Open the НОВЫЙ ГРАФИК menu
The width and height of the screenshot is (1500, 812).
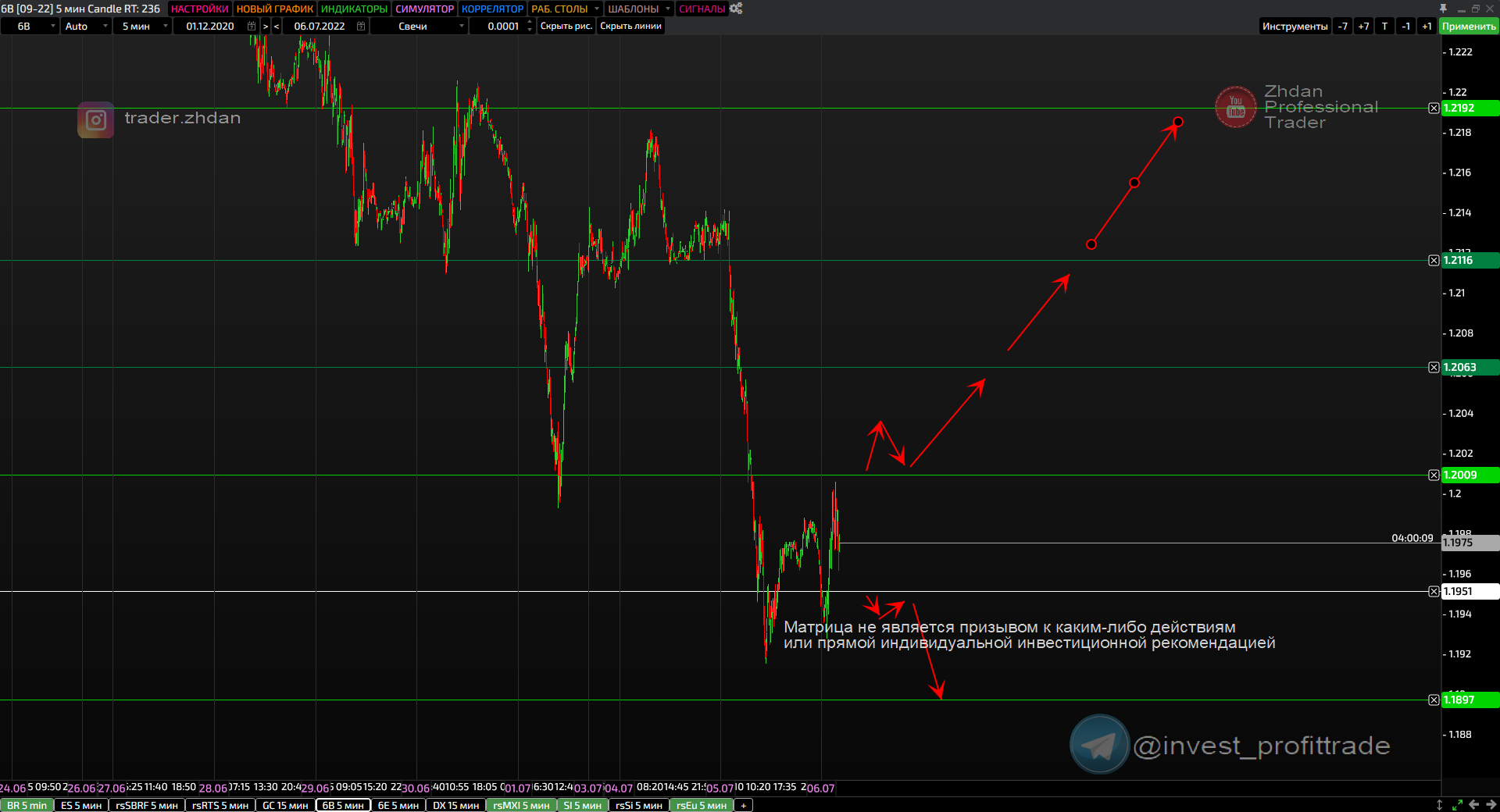[x=274, y=9]
